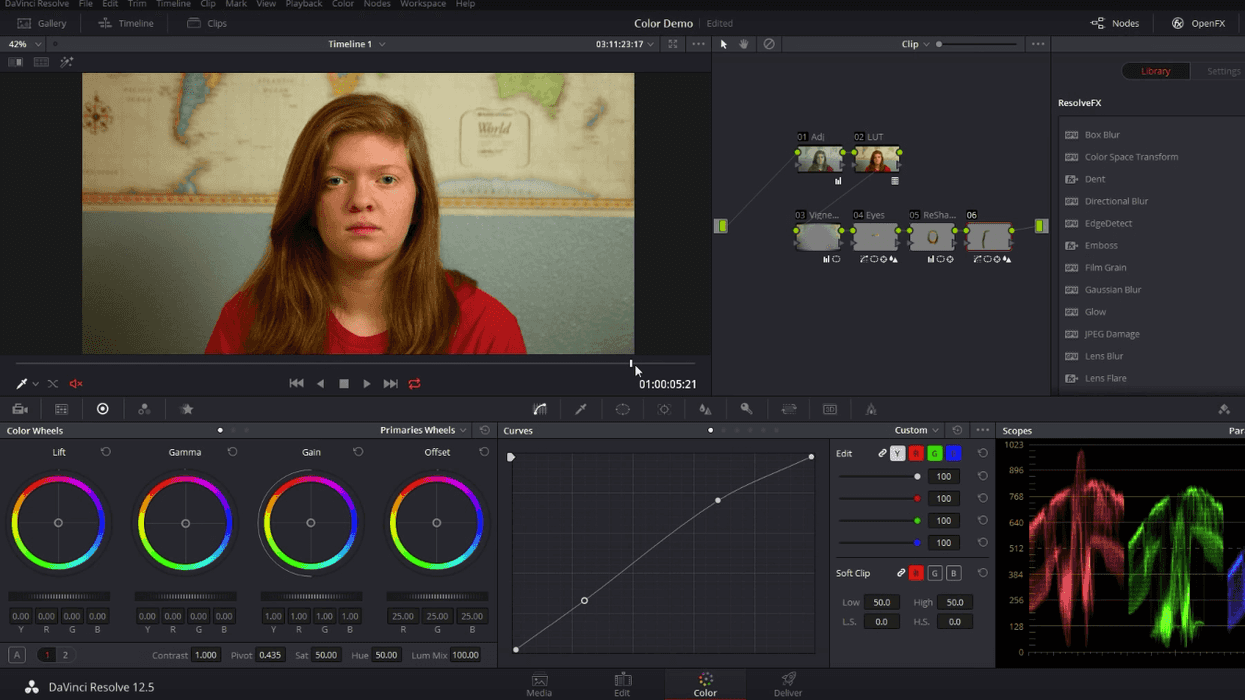Screen dimensions: 1245x700
Task: Click the image wipe icon above the viewer
Action: tap(16, 62)
